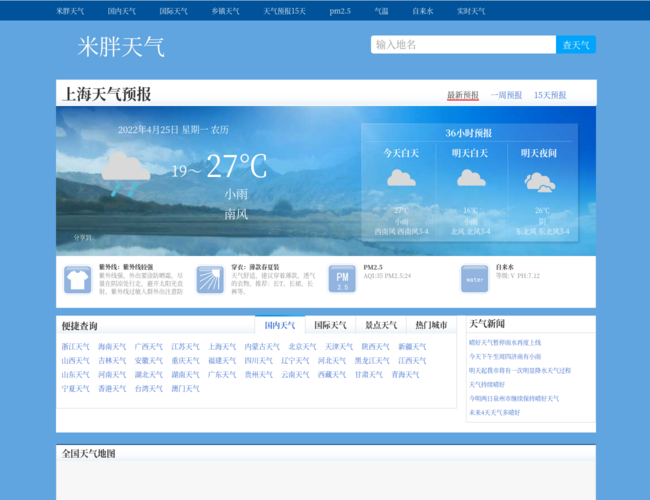Click the water quality icon
This screenshot has height=500, width=650.
coord(475,279)
